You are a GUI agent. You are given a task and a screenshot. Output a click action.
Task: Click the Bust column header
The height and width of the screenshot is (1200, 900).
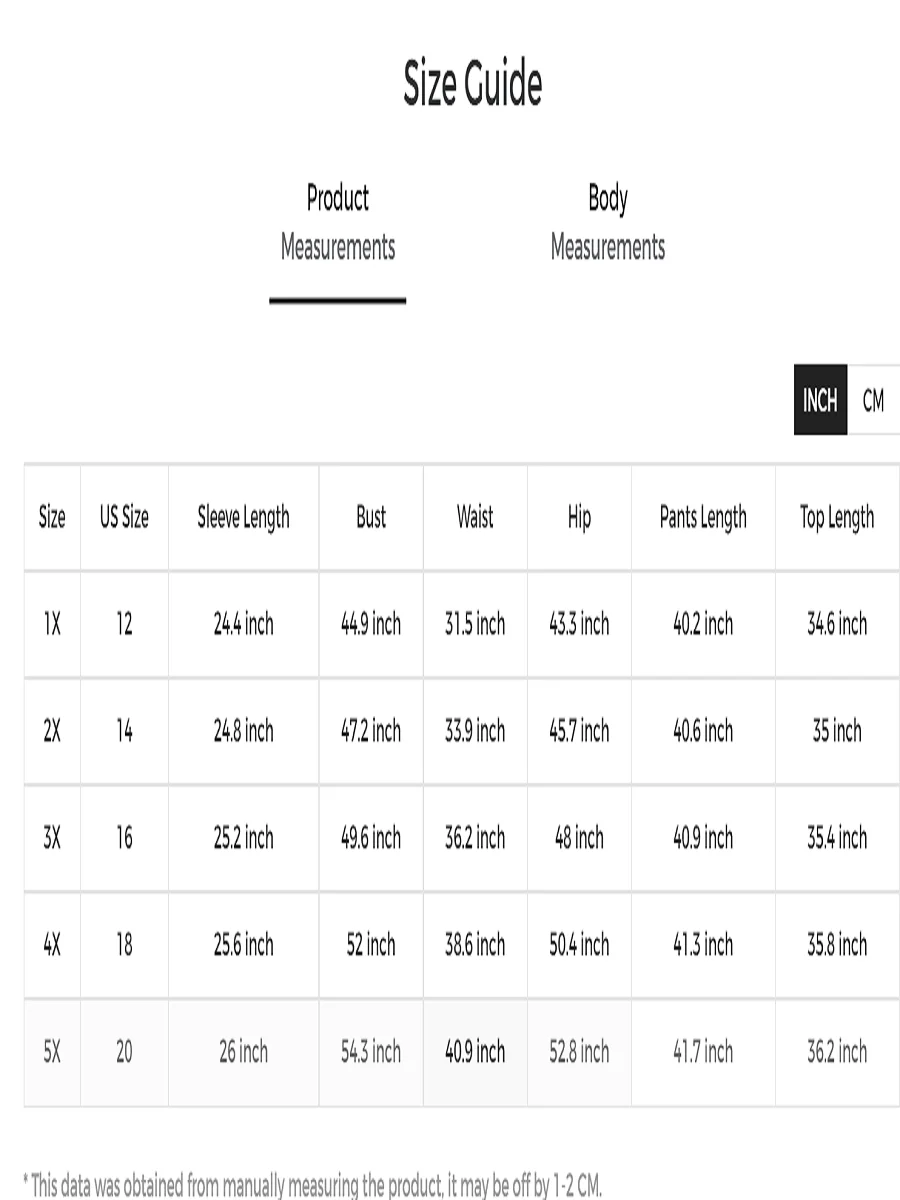point(371,517)
